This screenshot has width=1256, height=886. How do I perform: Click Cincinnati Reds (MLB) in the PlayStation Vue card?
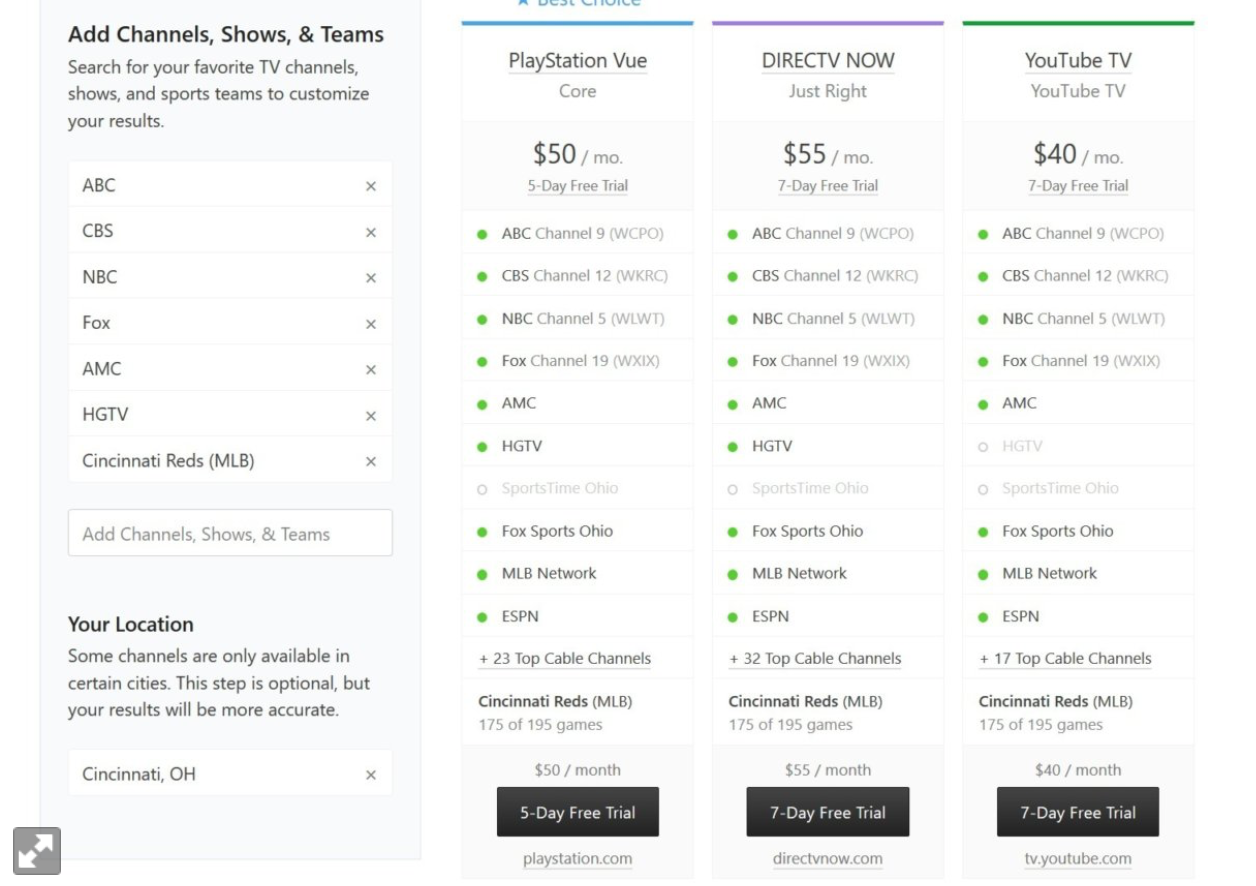point(555,701)
